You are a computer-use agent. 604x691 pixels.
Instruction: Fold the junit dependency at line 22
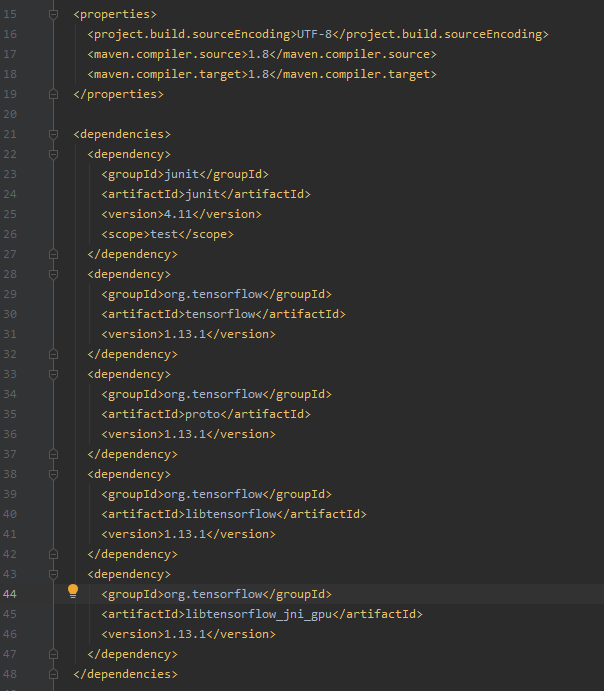(x=53, y=154)
